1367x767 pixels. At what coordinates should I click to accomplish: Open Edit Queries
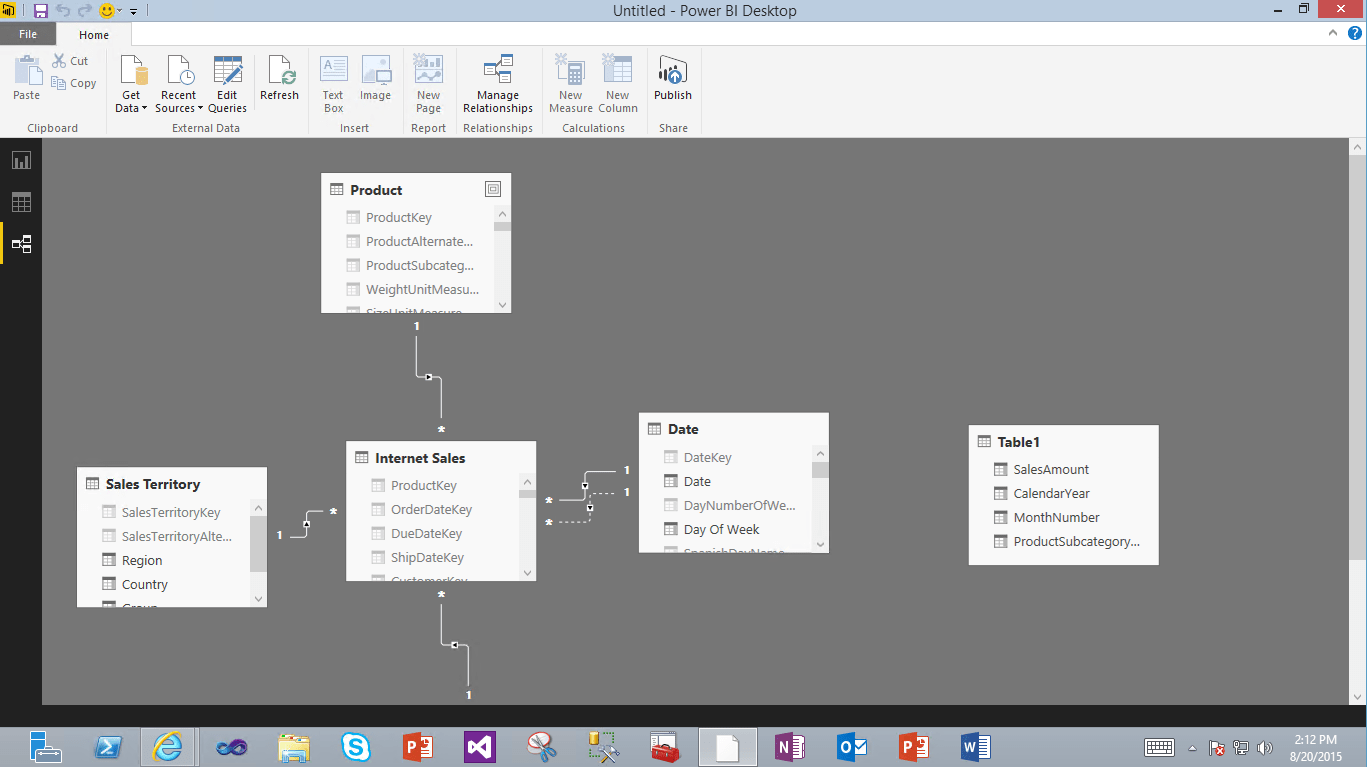(x=228, y=84)
